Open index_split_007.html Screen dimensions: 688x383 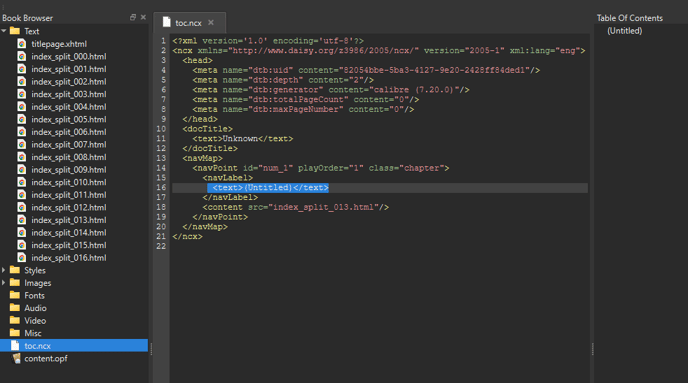click(68, 145)
